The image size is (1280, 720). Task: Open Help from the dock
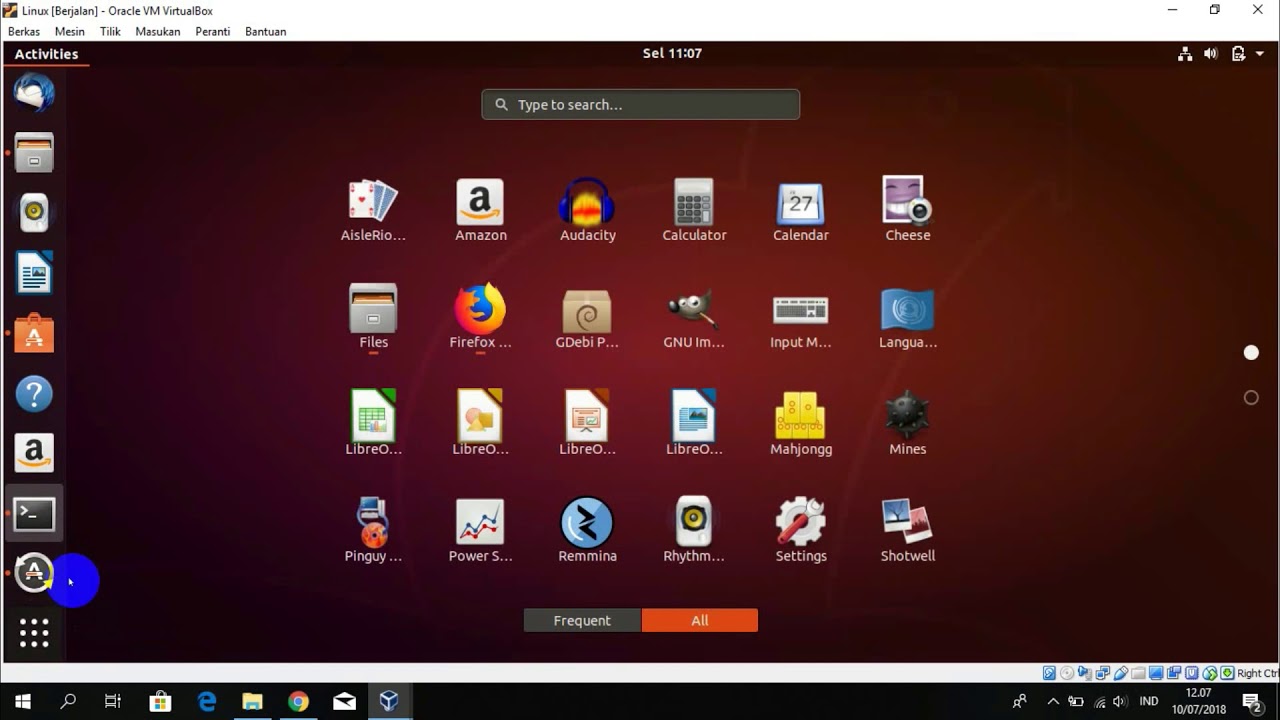[x=34, y=393]
